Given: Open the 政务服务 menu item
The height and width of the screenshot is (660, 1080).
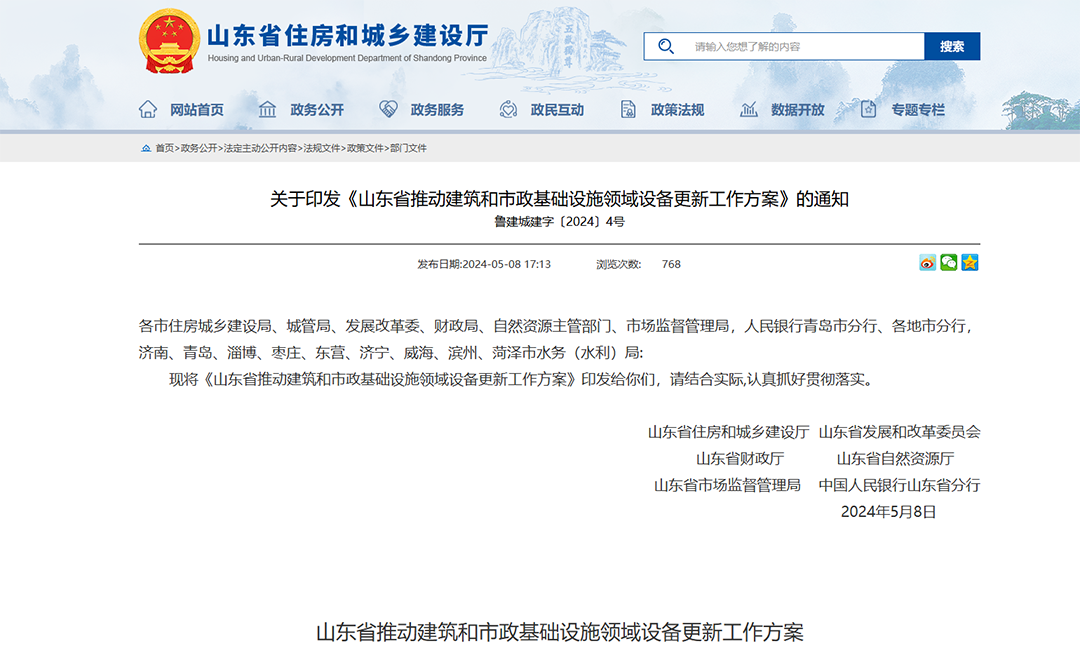Looking at the screenshot, I should point(438,110).
